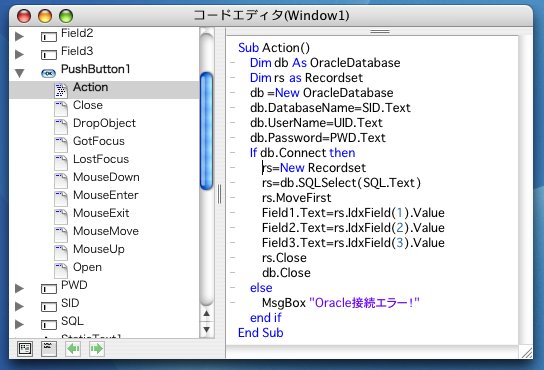This screenshot has height=370, width=544.
Task: Select the PushButton1 tree item
Action: [95, 69]
